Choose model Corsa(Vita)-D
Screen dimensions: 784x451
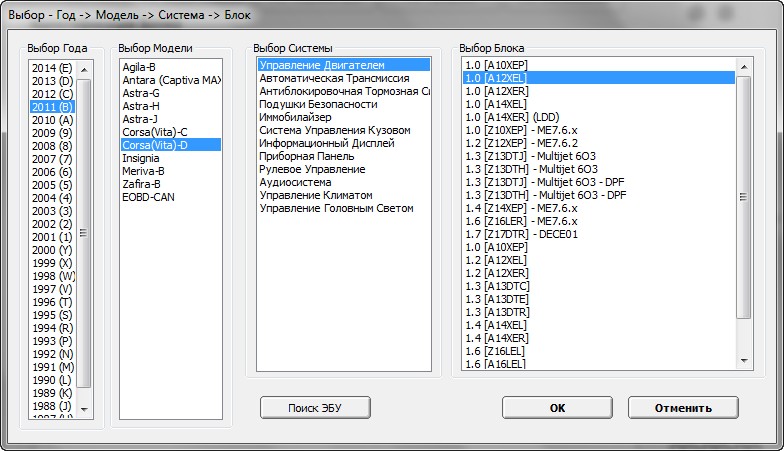click(170, 145)
